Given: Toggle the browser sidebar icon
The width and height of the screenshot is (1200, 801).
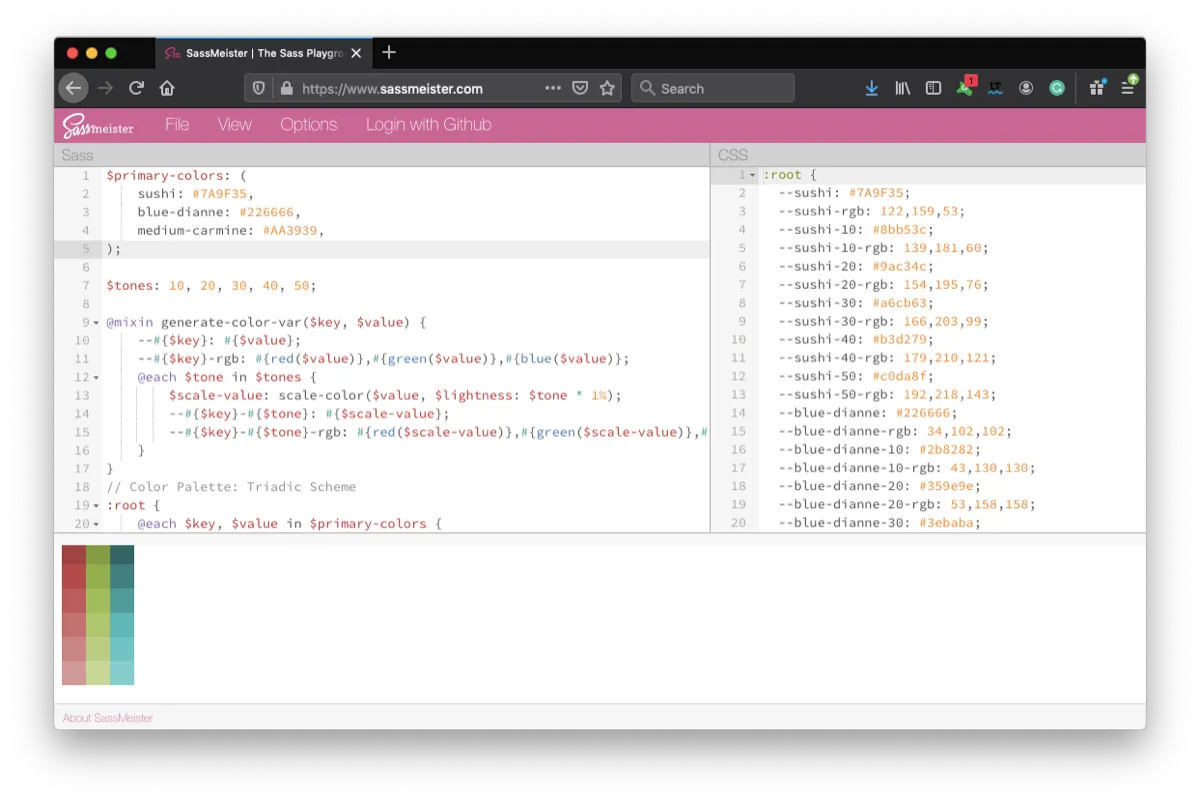Looking at the screenshot, I should point(933,88).
